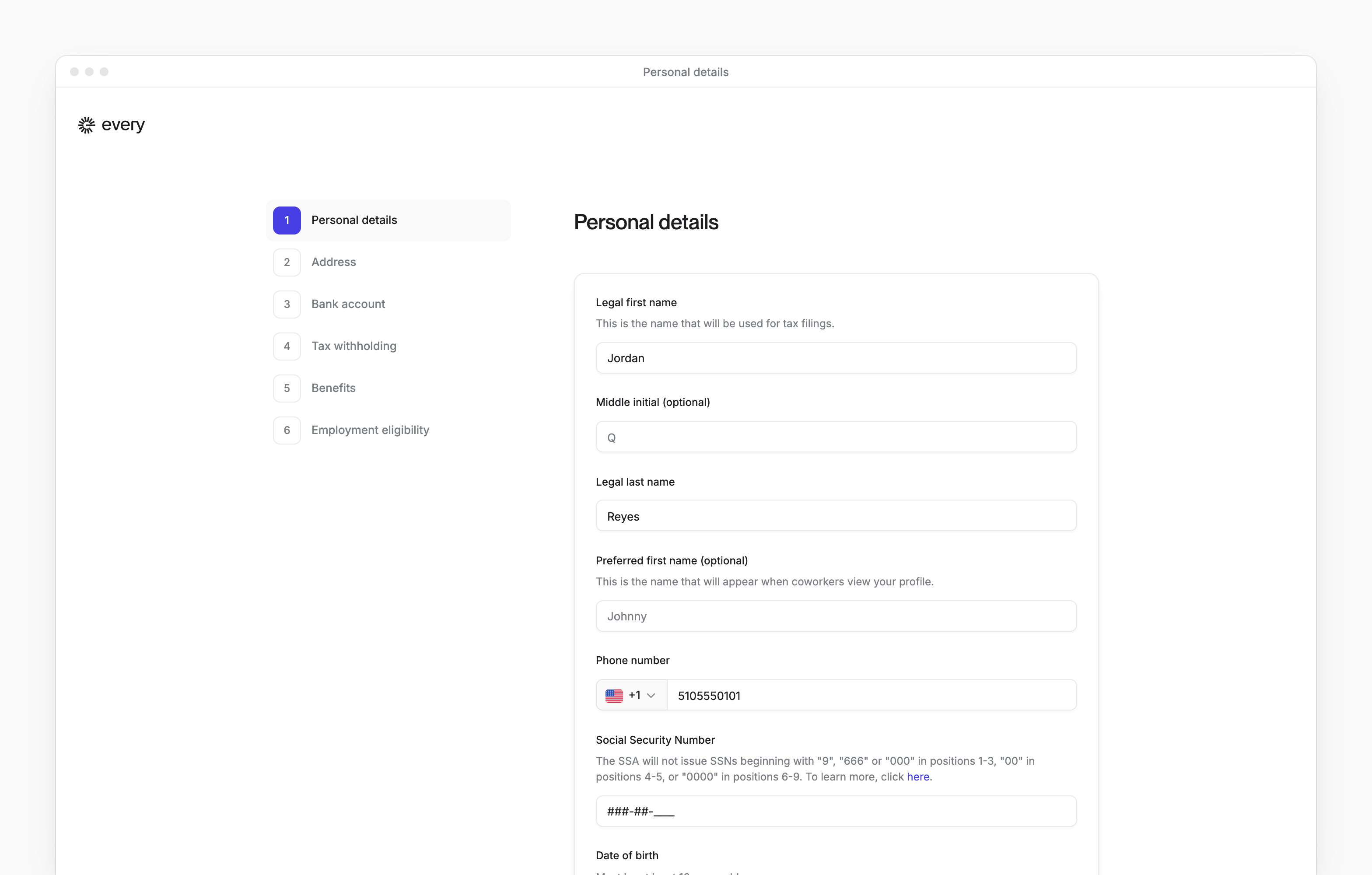Select step 6 number badge
Image resolution: width=1372 pixels, height=875 pixels.
coord(287,430)
